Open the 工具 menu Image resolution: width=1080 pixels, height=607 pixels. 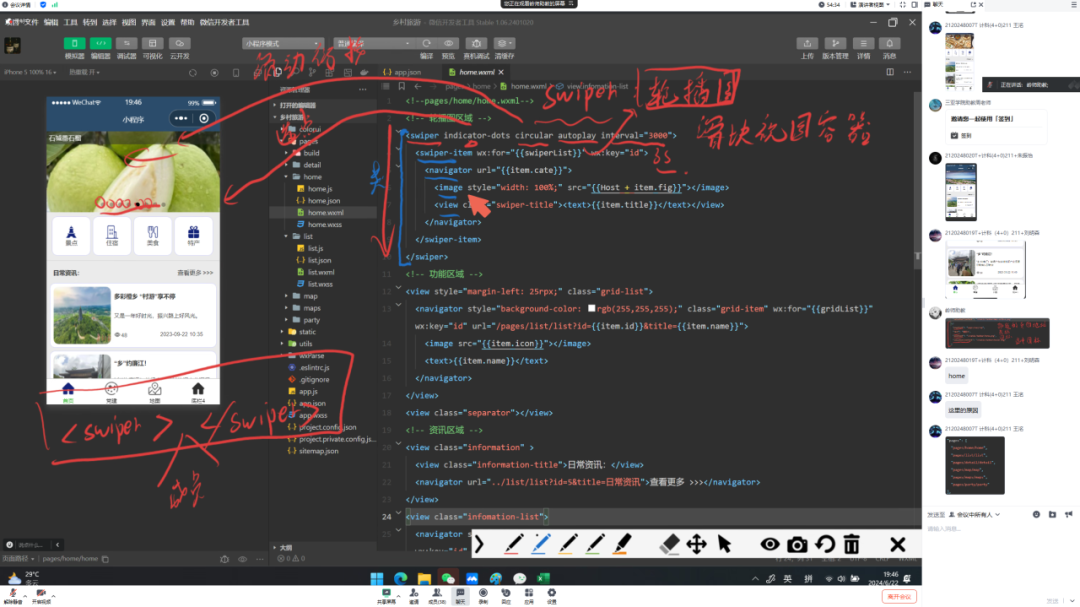(x=70, y=22)
